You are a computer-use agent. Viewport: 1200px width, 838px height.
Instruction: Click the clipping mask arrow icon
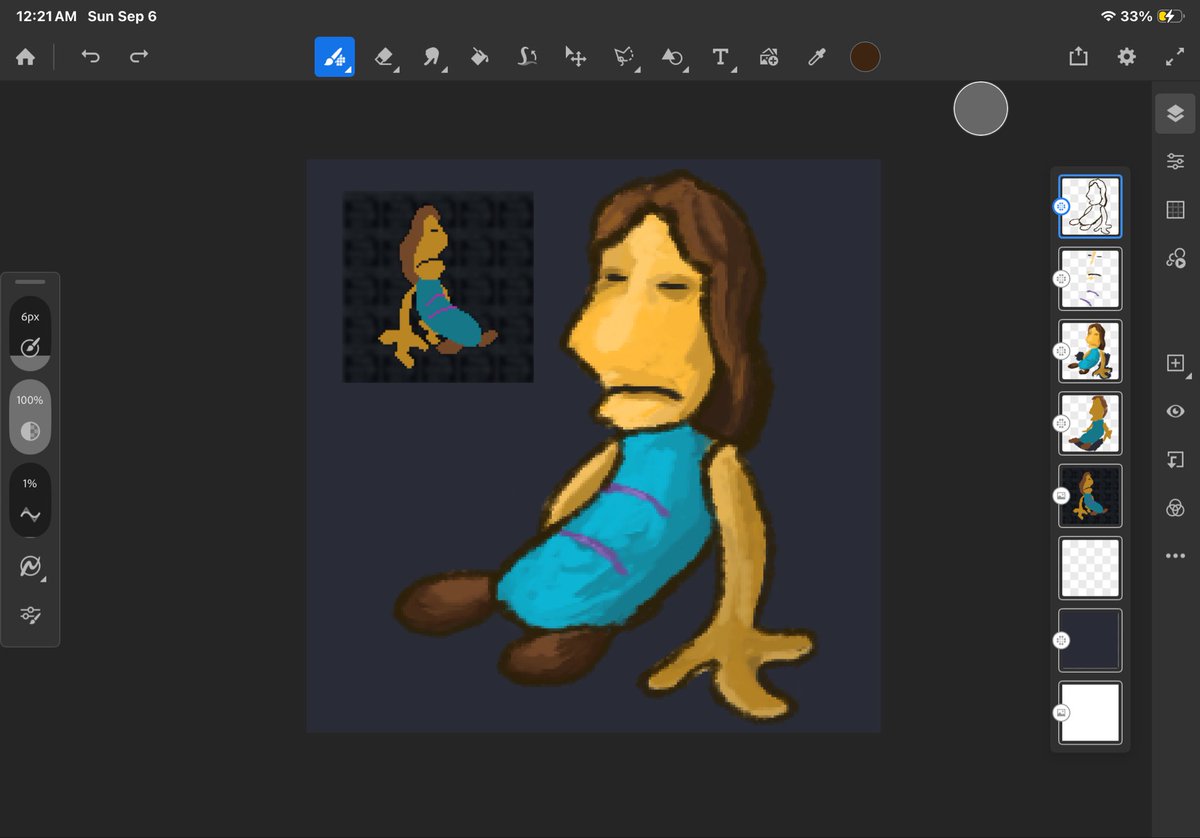pos(1175,460)
